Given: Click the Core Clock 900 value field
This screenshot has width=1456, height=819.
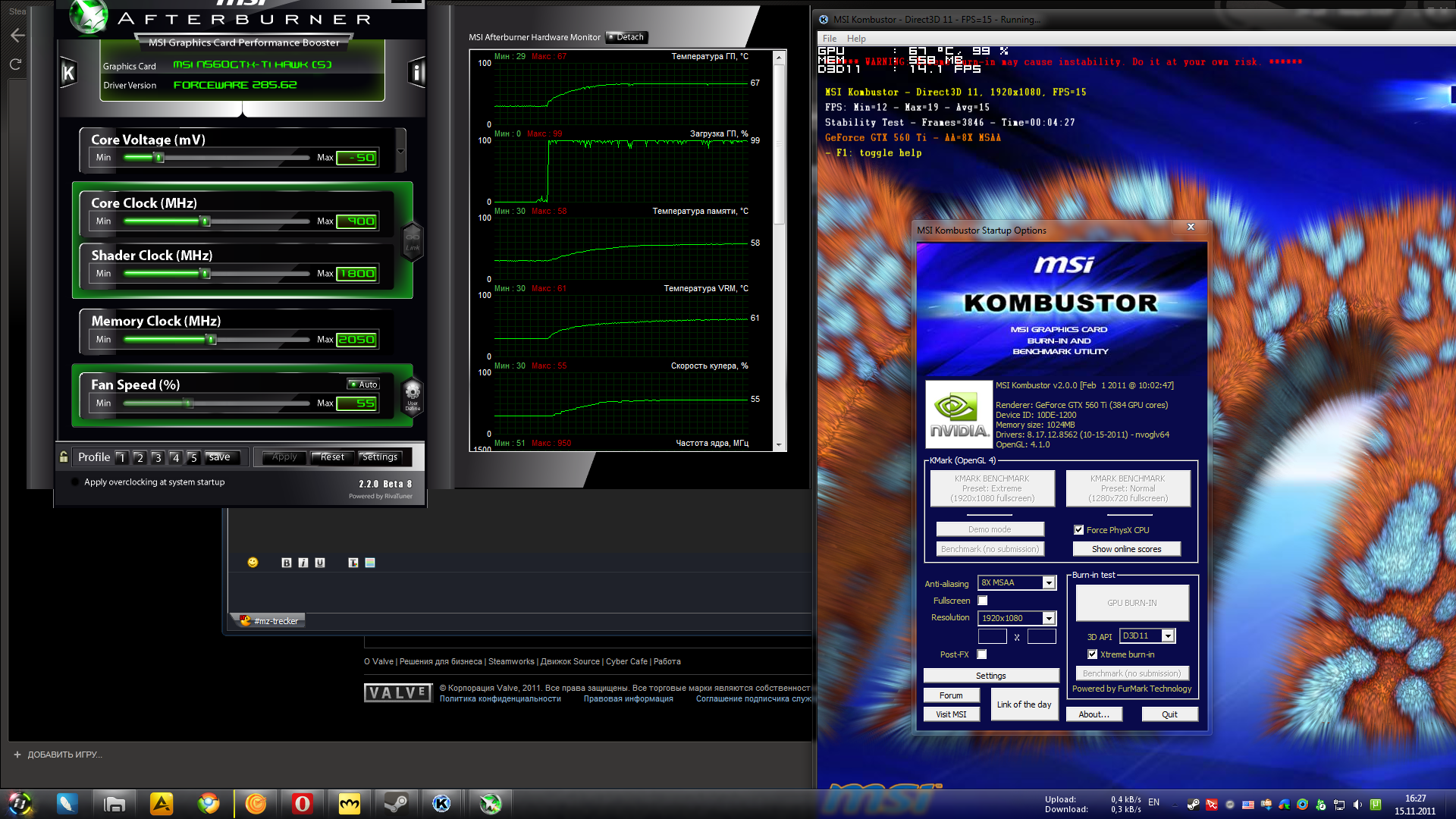Looking at the screenshot, I should click(x=357, y=221).
